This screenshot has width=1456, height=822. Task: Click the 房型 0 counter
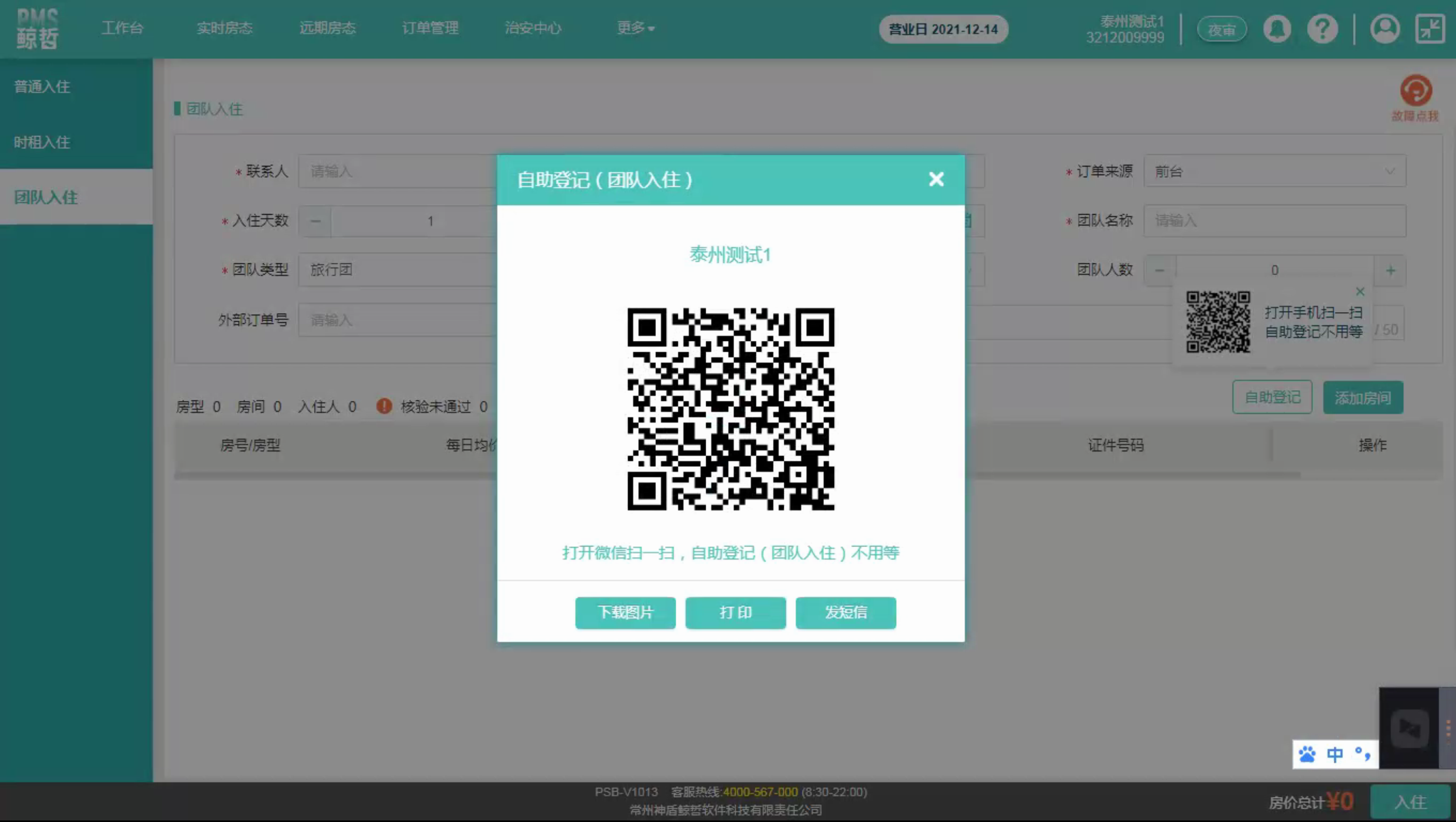pos(198,406)
